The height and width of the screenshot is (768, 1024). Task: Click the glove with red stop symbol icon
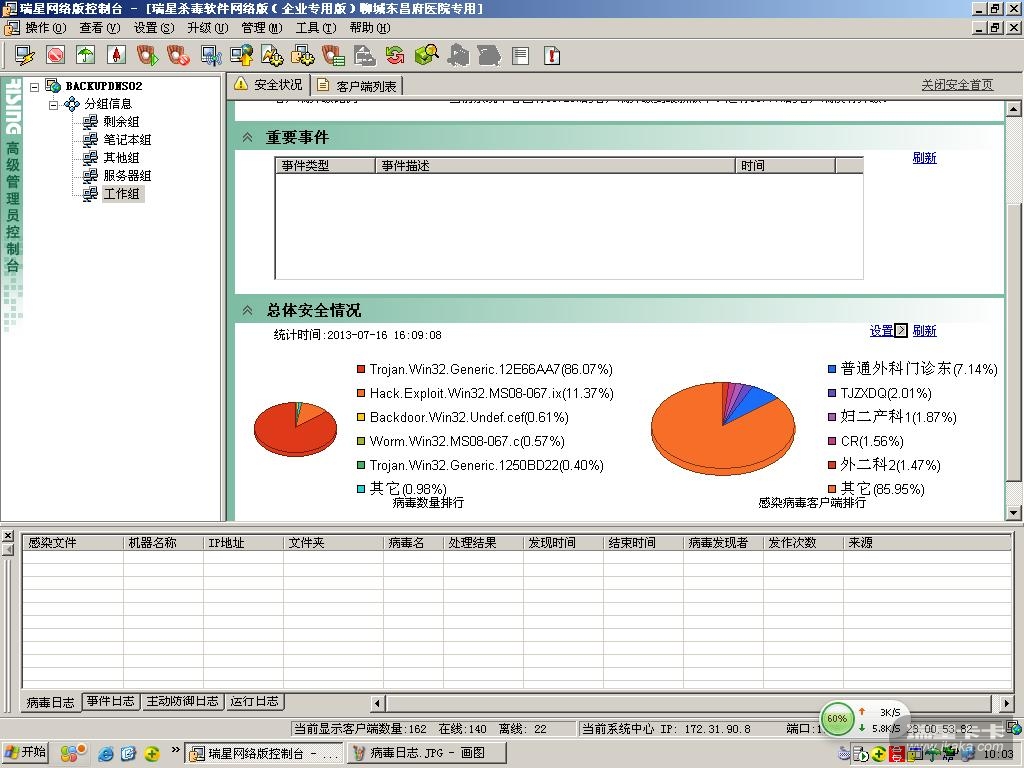click(x=178, y=55)
